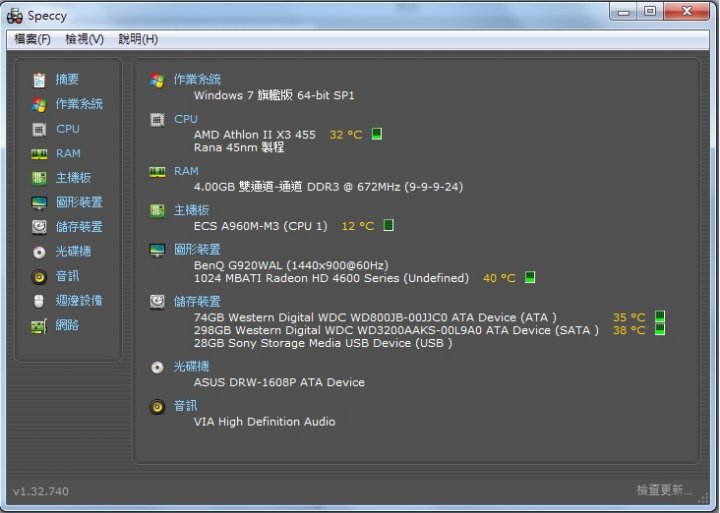Open RAM heading link in summary panel

(x=186, y=171)
